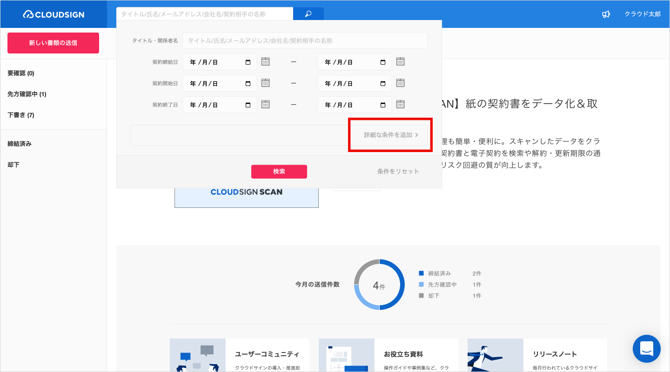
Task: Open リリースノート card
Action: (x=537, y=355)
